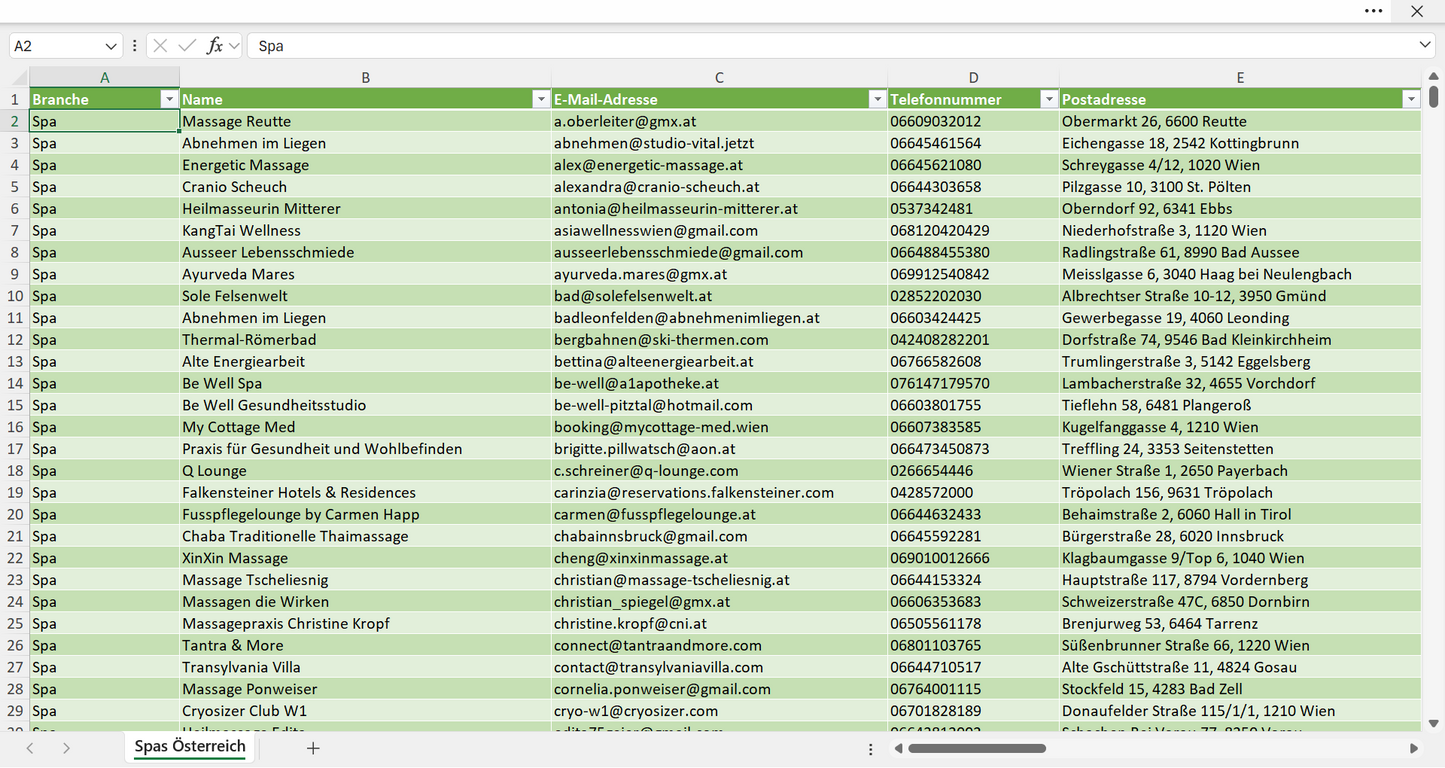Select email brigitte.pillwatsch@aon.at
Viewport: 1445px width, 768px height.
click(719, 449)
